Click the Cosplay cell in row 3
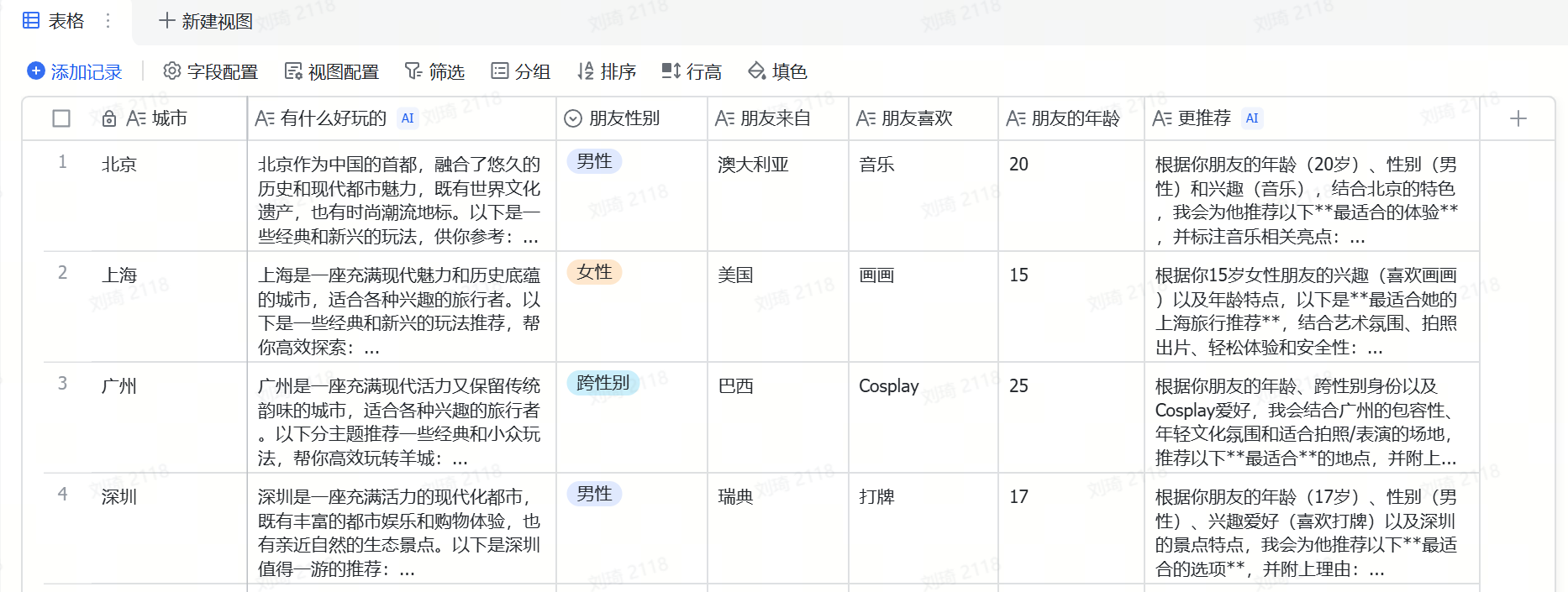 [888, 386]
